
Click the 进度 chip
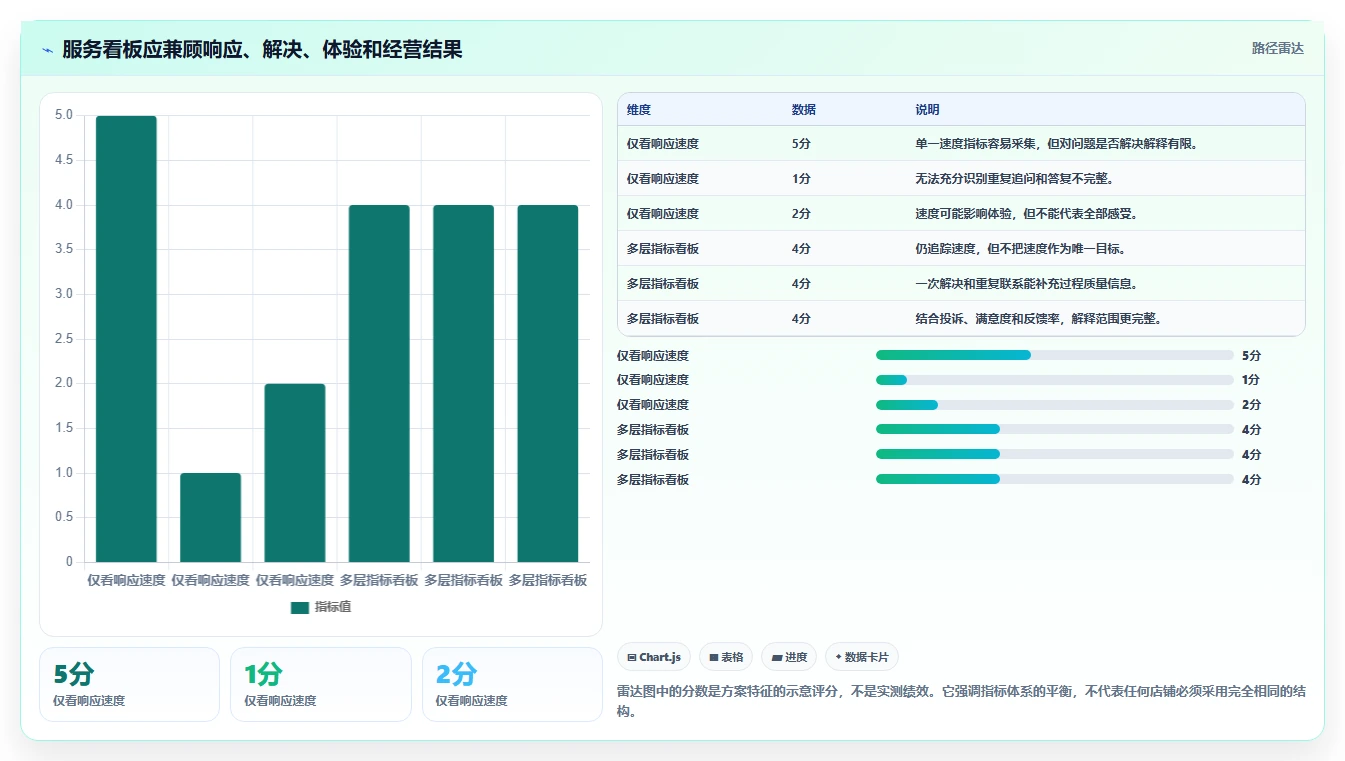789,657
